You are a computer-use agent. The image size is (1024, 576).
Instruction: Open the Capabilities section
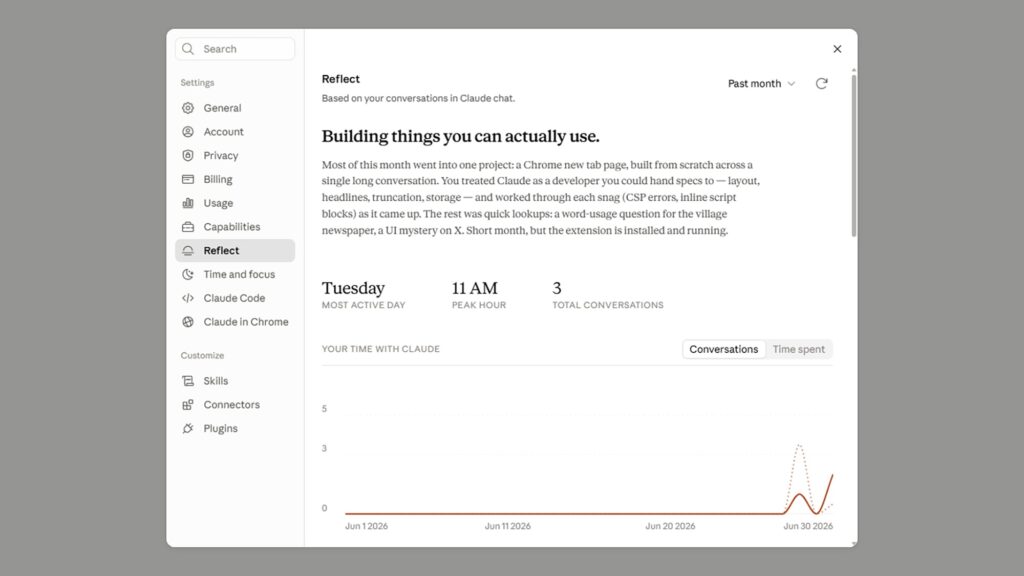(235, 227)
